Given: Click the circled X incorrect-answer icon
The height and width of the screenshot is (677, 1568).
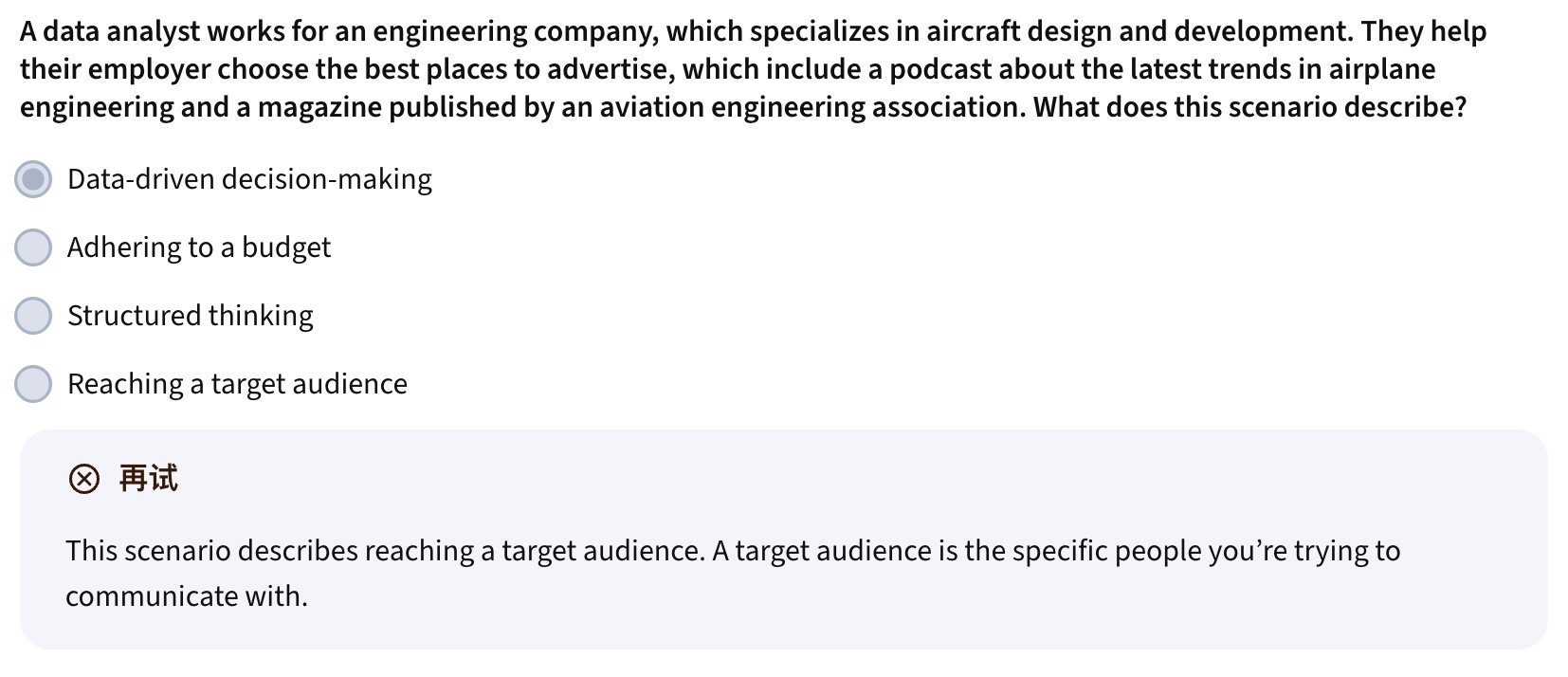Looking at the screenshot, I should click(x=83, y=480).
